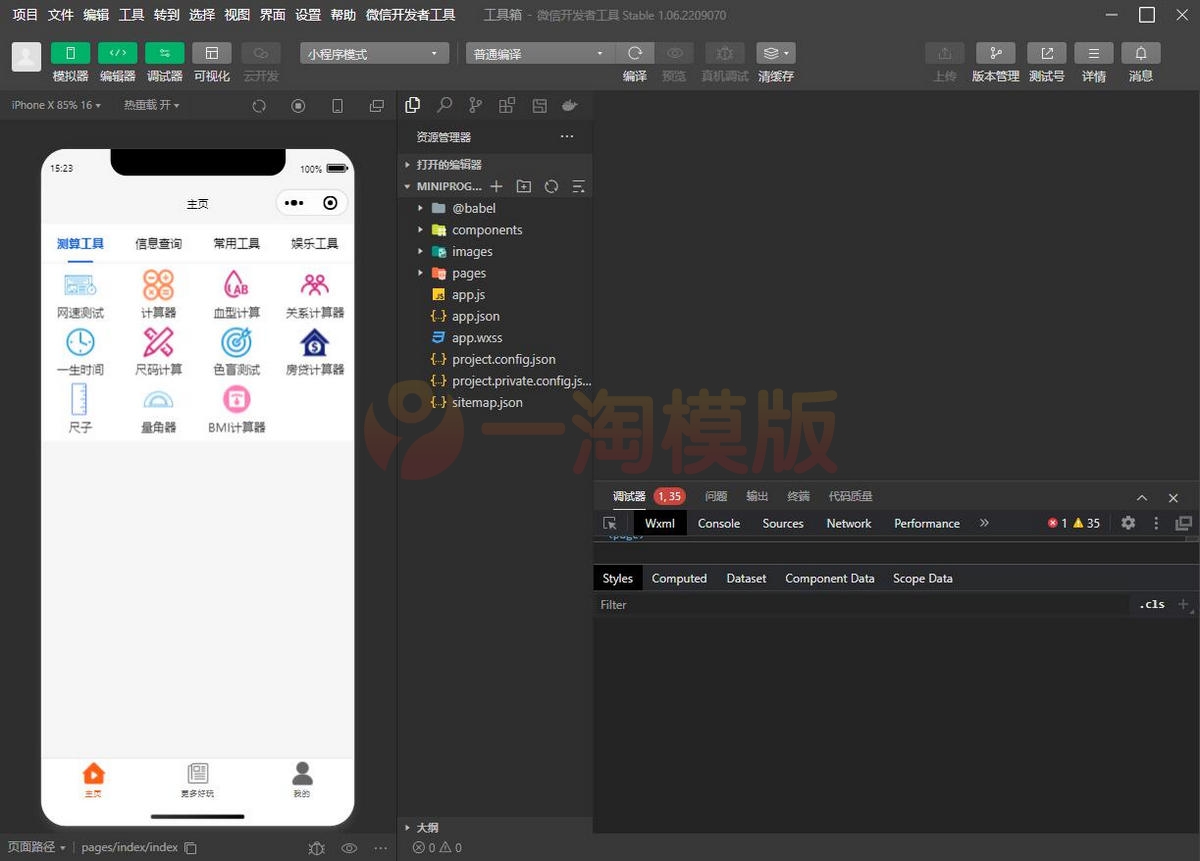Open the 工具 menu
Image resolution: width=1200 pixels, height=861 pixels.
click(x=131, y=15)
